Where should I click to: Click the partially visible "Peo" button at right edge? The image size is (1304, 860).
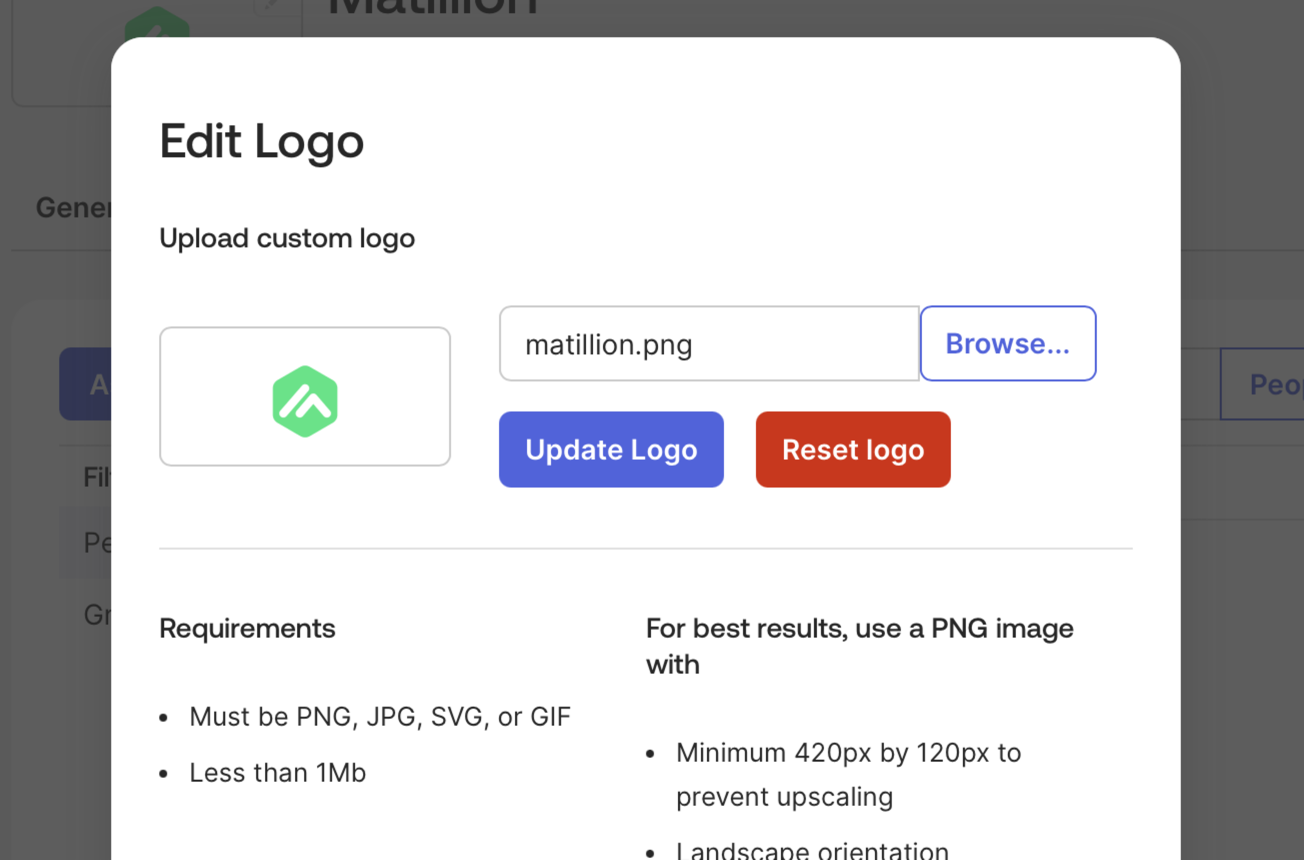tap(1262, 384)
